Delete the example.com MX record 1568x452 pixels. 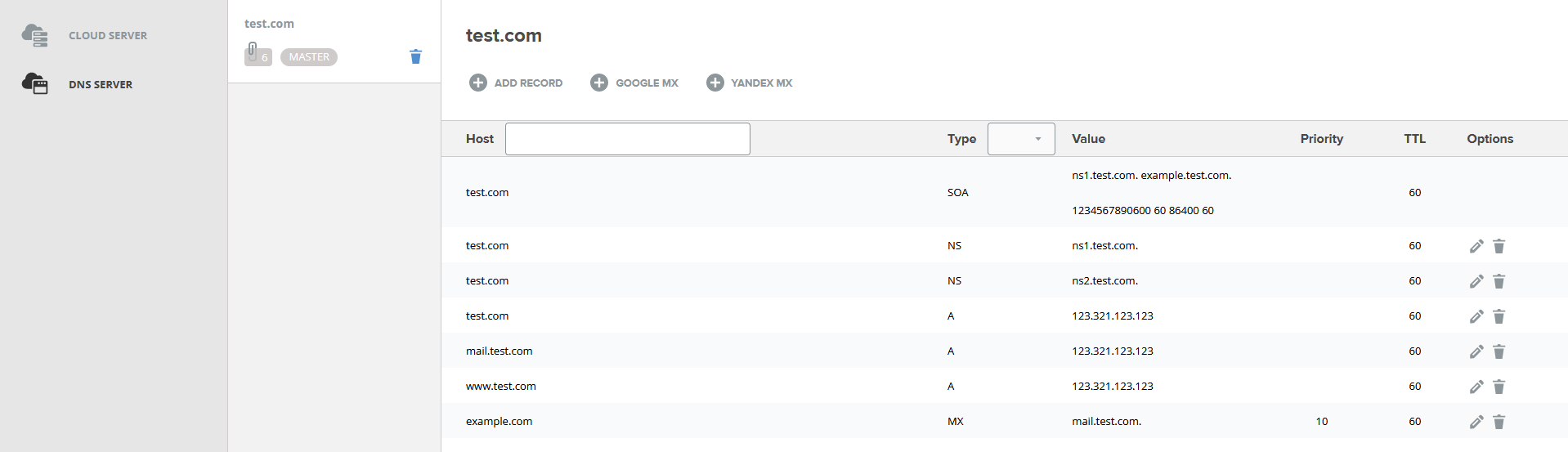coord(1499,422)
